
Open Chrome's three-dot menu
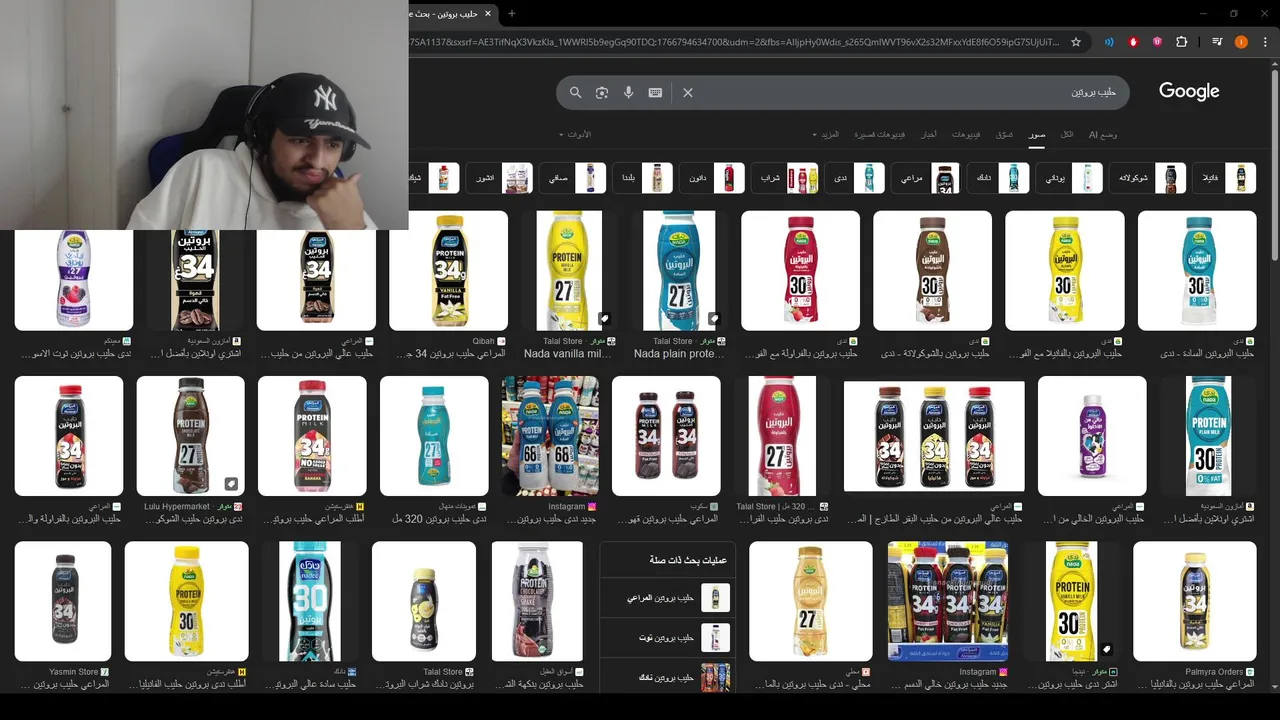click(x=1265, y=42)
